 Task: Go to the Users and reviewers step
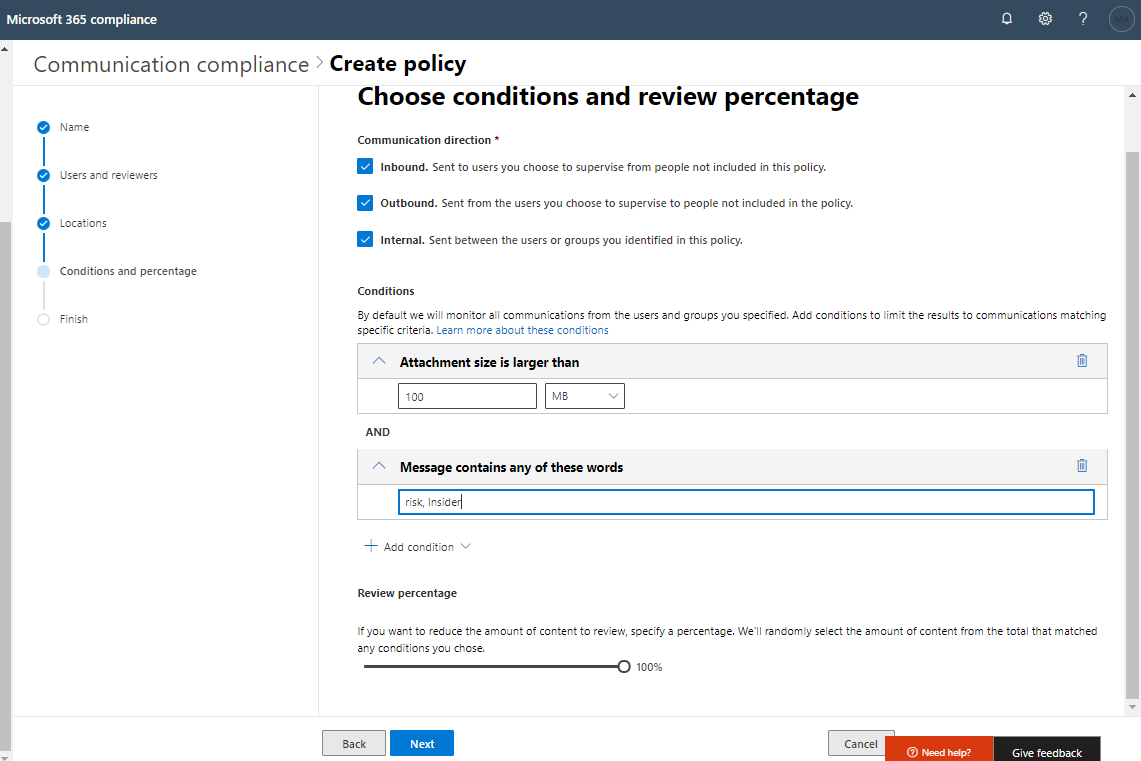point(108,176)
